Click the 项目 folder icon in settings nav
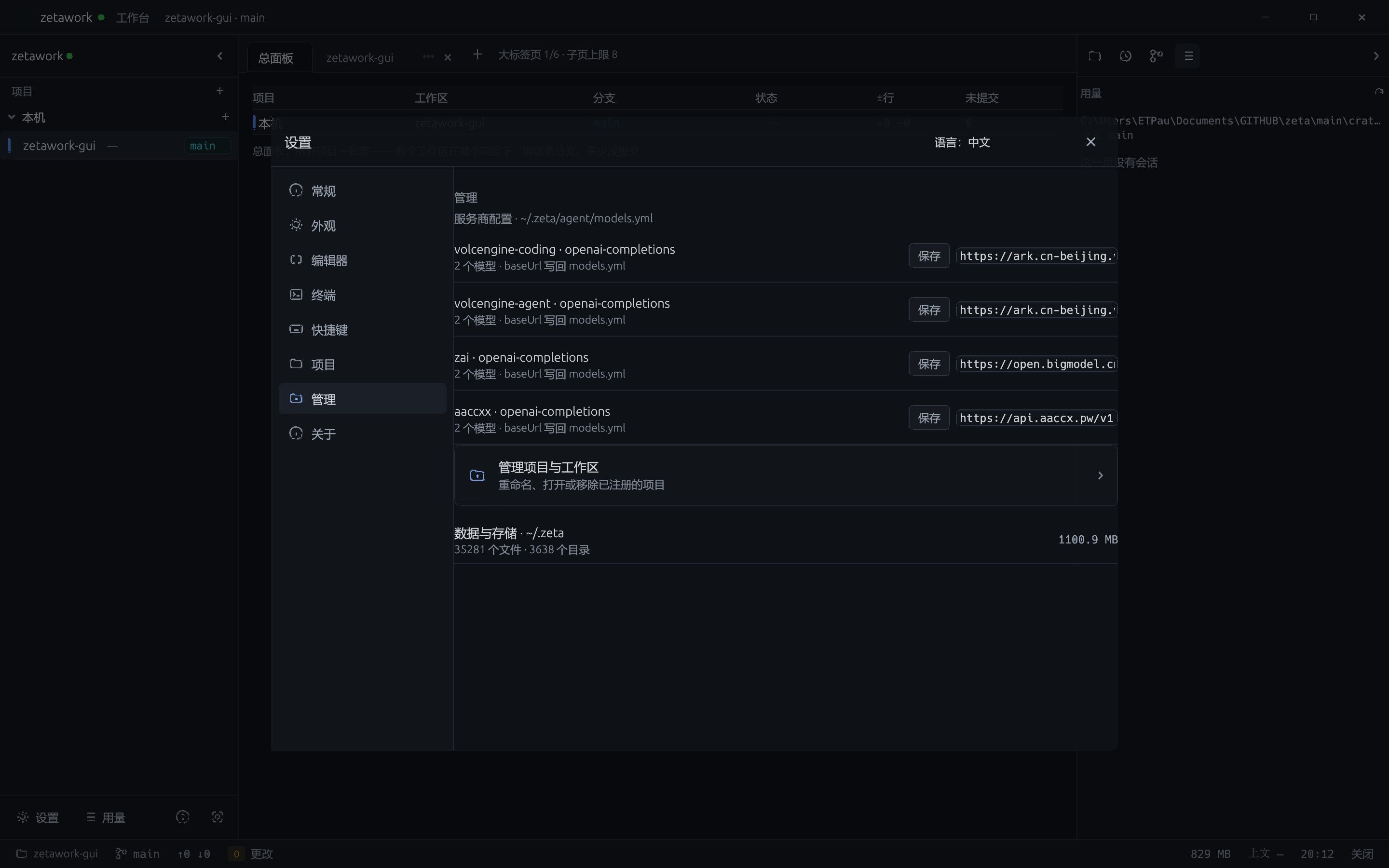1389x868 pixels. tap(296, 364)
